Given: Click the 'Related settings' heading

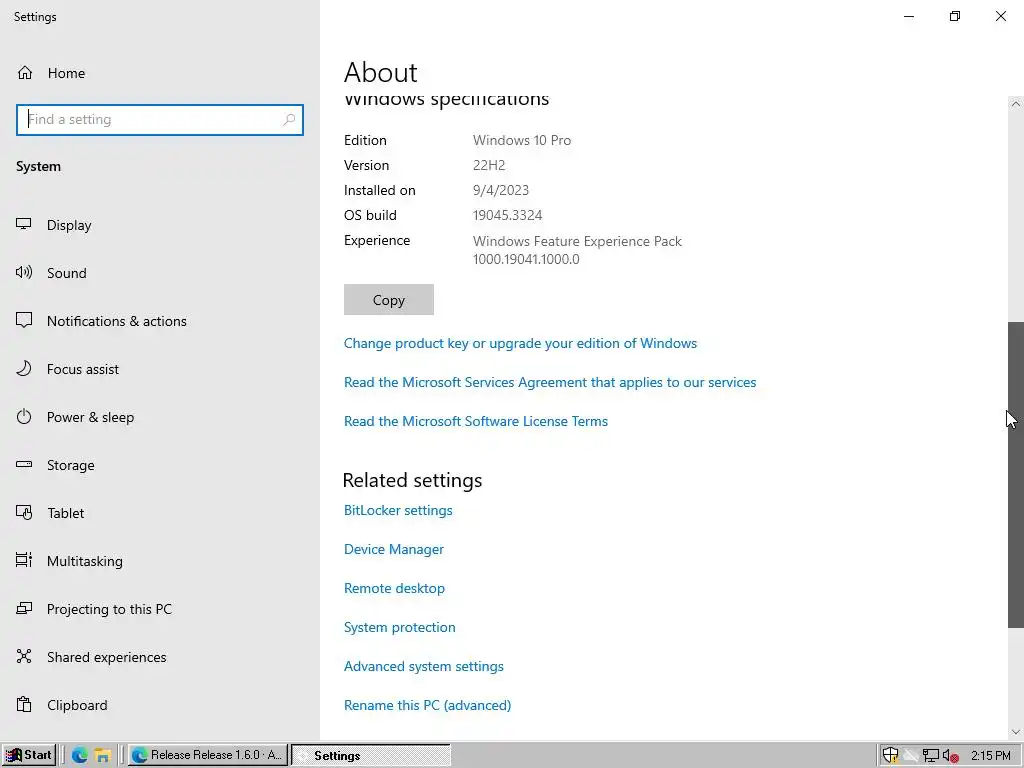Looking at the screenshot, I should 412,481.
